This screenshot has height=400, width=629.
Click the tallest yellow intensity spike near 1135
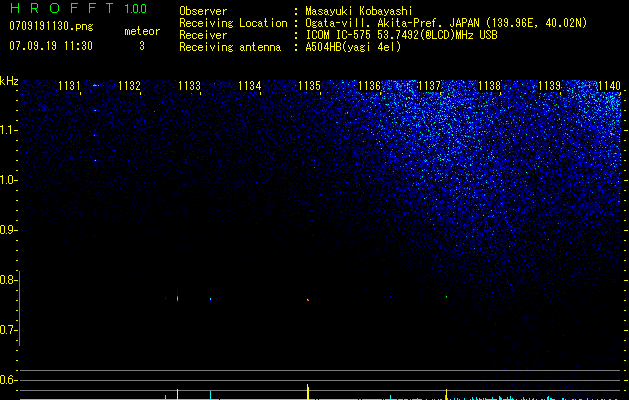point(308,392)
